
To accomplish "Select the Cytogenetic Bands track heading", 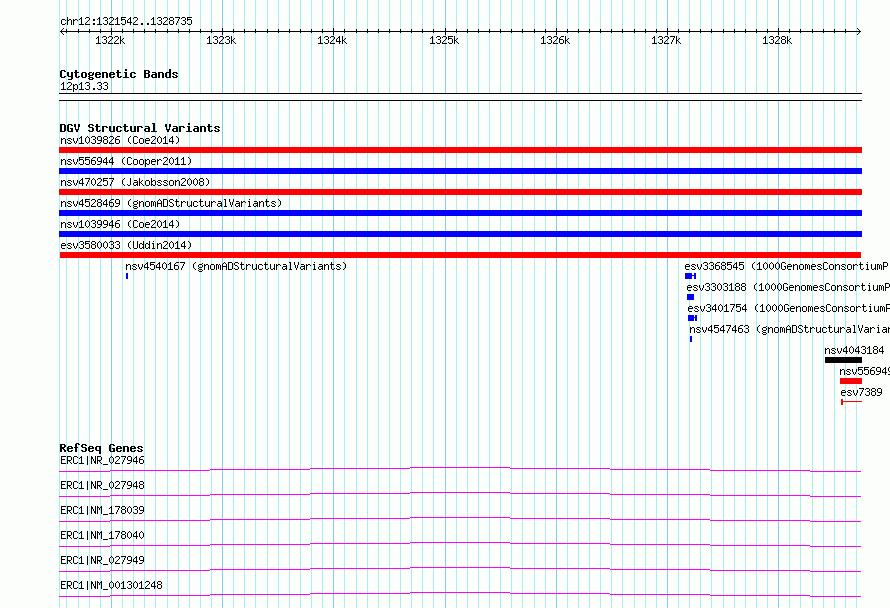I will (x=119, y=74).
